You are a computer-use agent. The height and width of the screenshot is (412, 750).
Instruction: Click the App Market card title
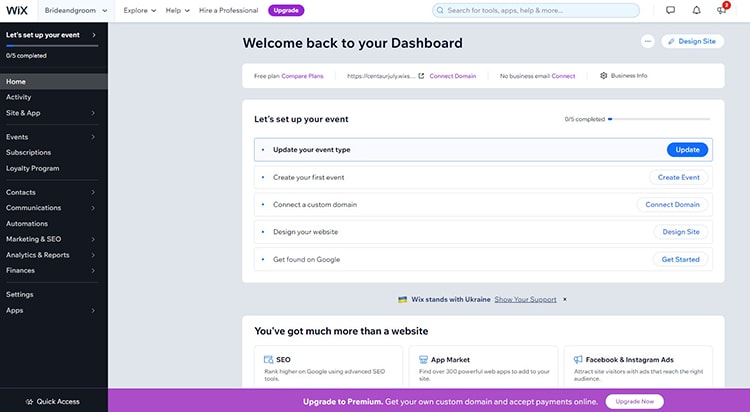(450, 359)
